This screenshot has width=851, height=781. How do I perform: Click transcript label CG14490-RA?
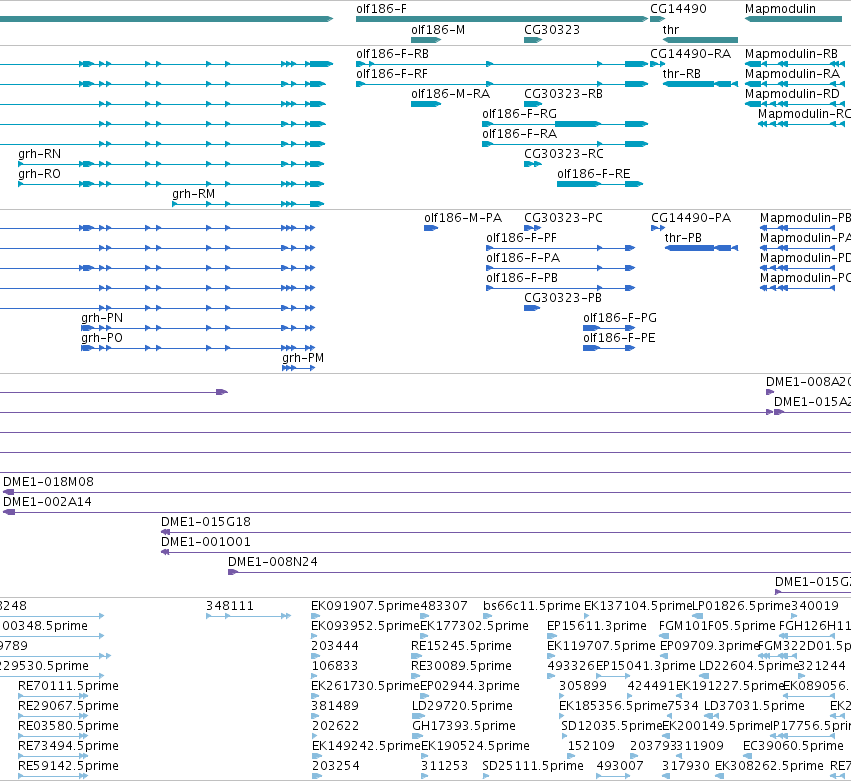tap(690, 54)
